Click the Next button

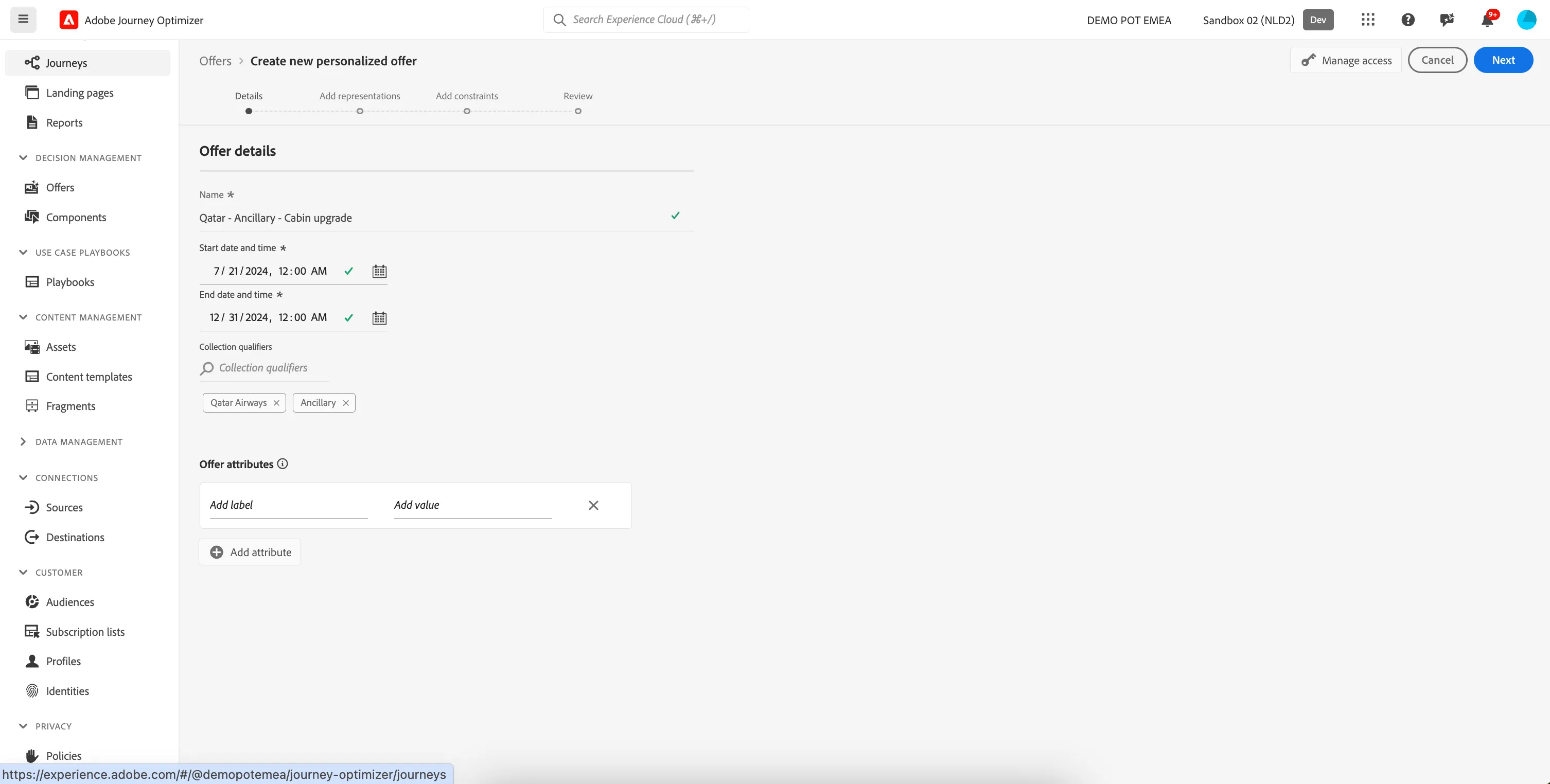click(x=1503, y=60)
